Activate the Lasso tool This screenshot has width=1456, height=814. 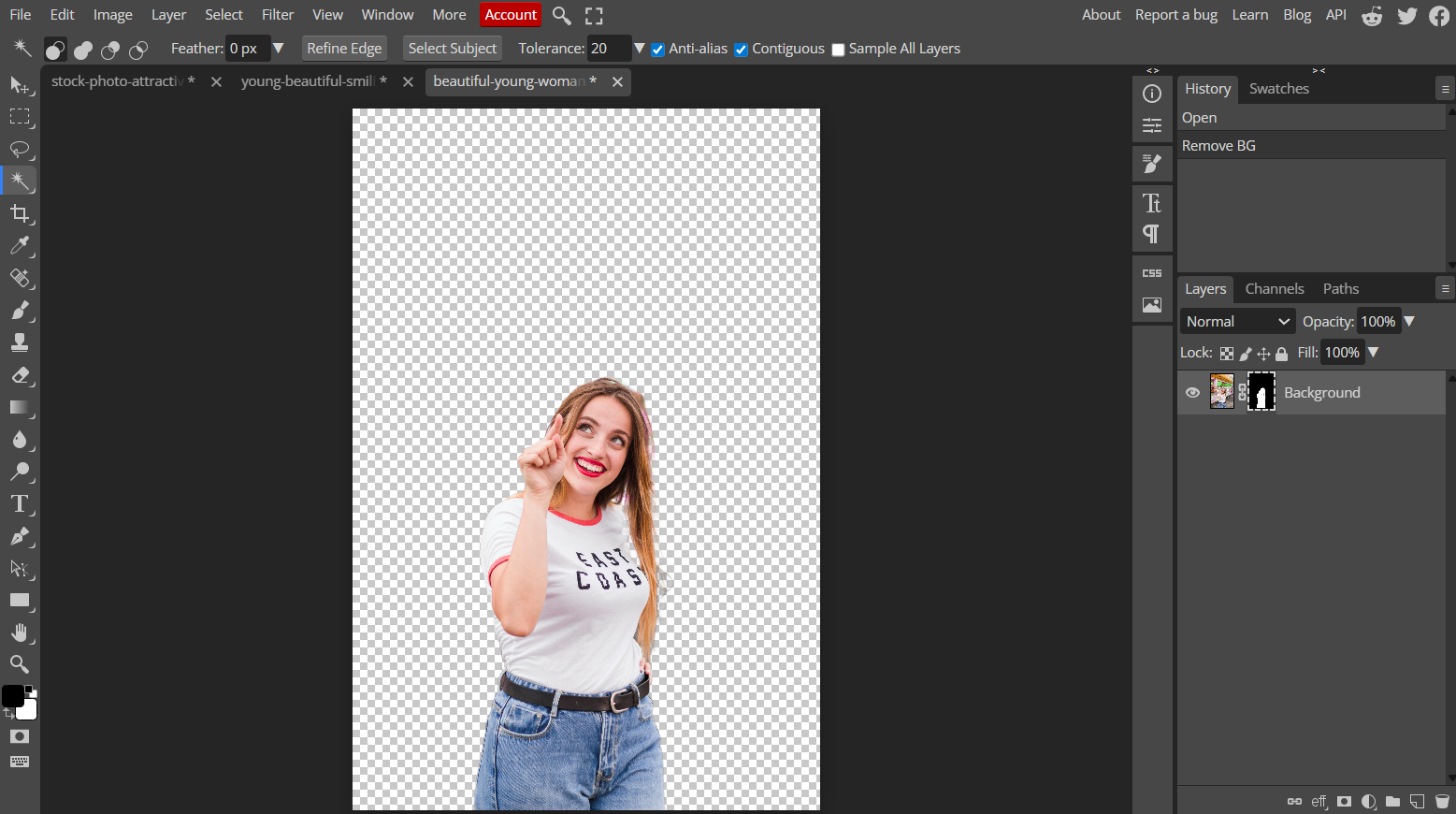point(21,149)
